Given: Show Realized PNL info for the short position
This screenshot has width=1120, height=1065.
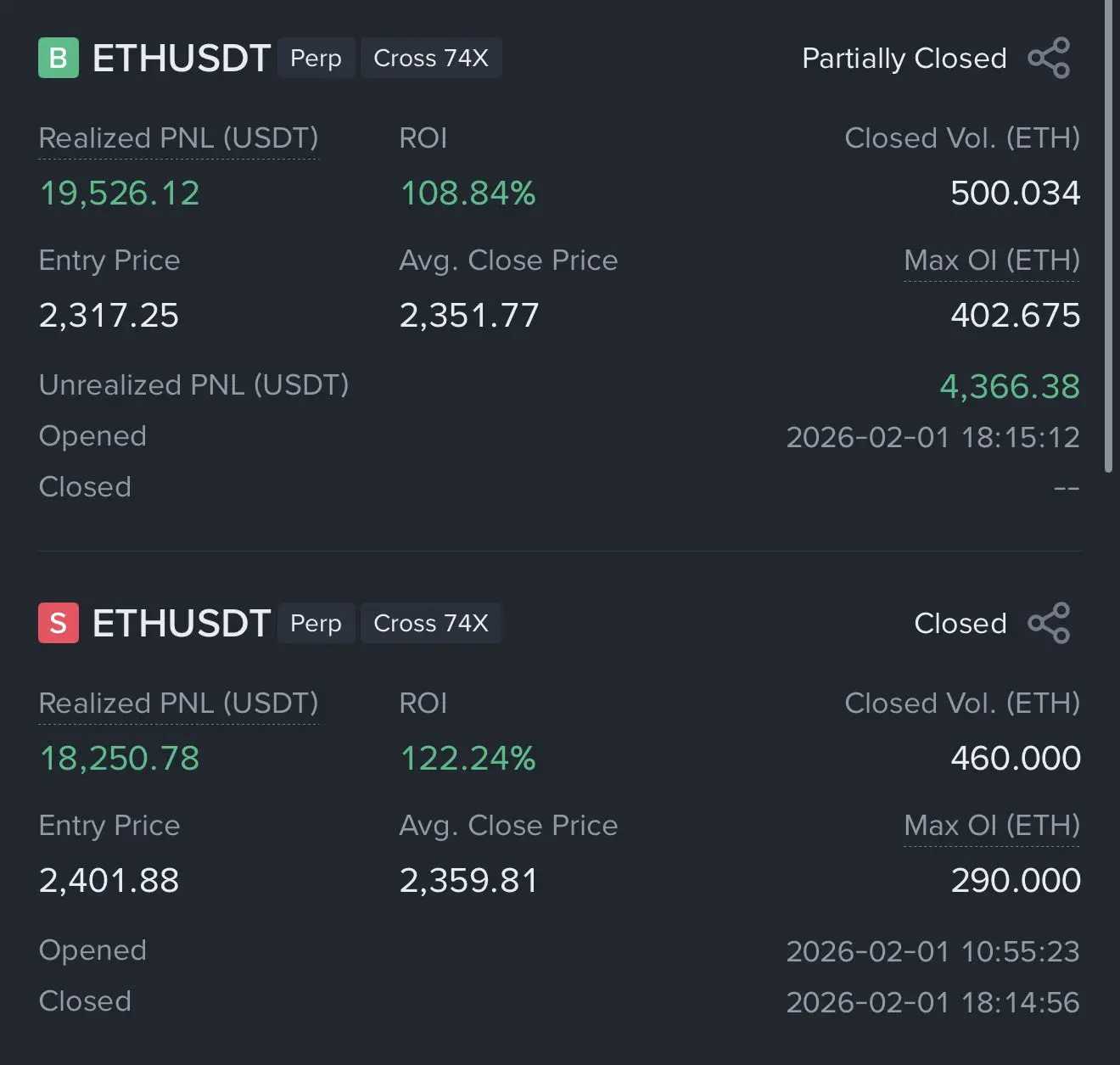Looking at the screenshot, I should point(178,703).
